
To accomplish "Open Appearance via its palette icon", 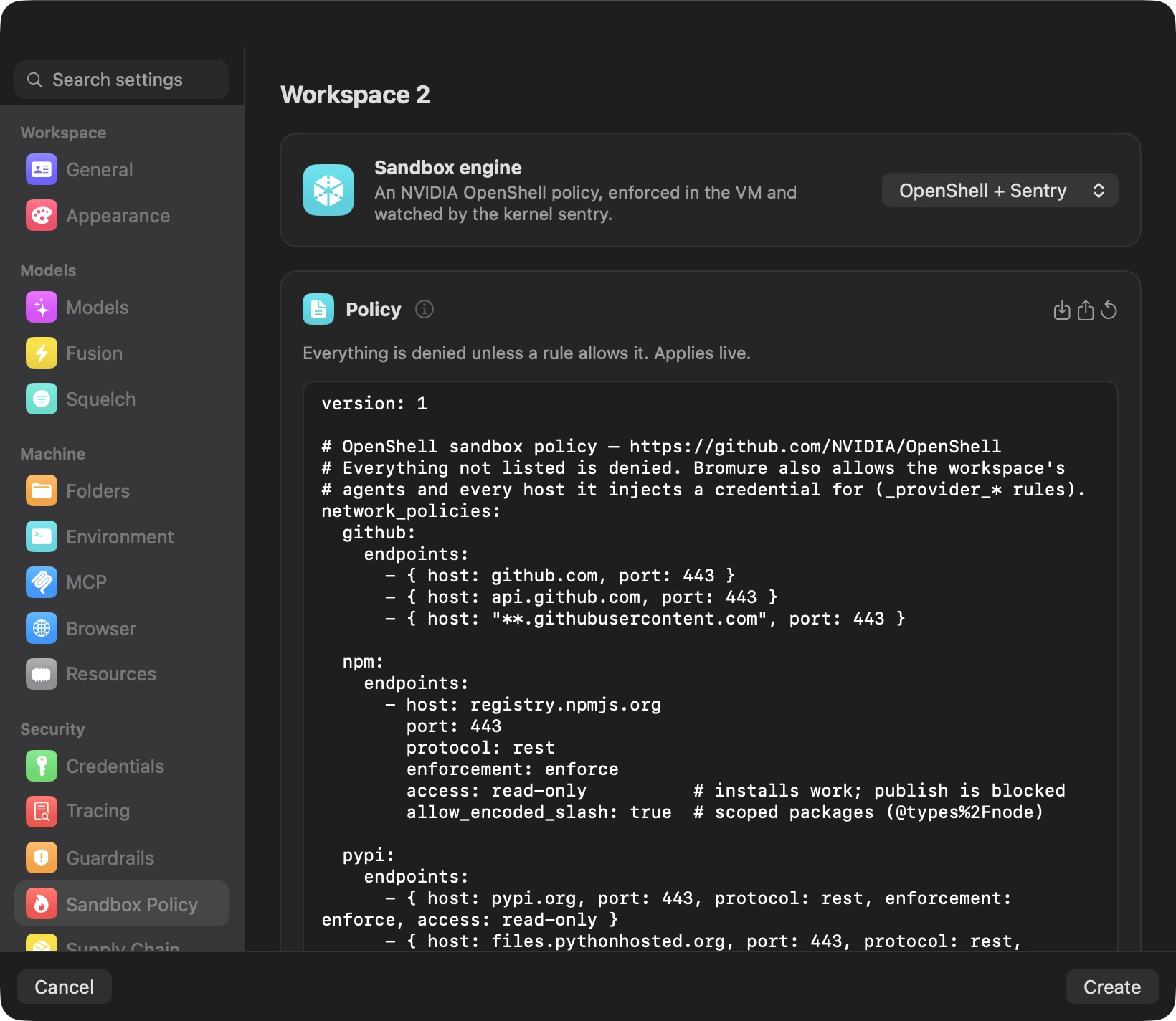I will click(42, 216).
